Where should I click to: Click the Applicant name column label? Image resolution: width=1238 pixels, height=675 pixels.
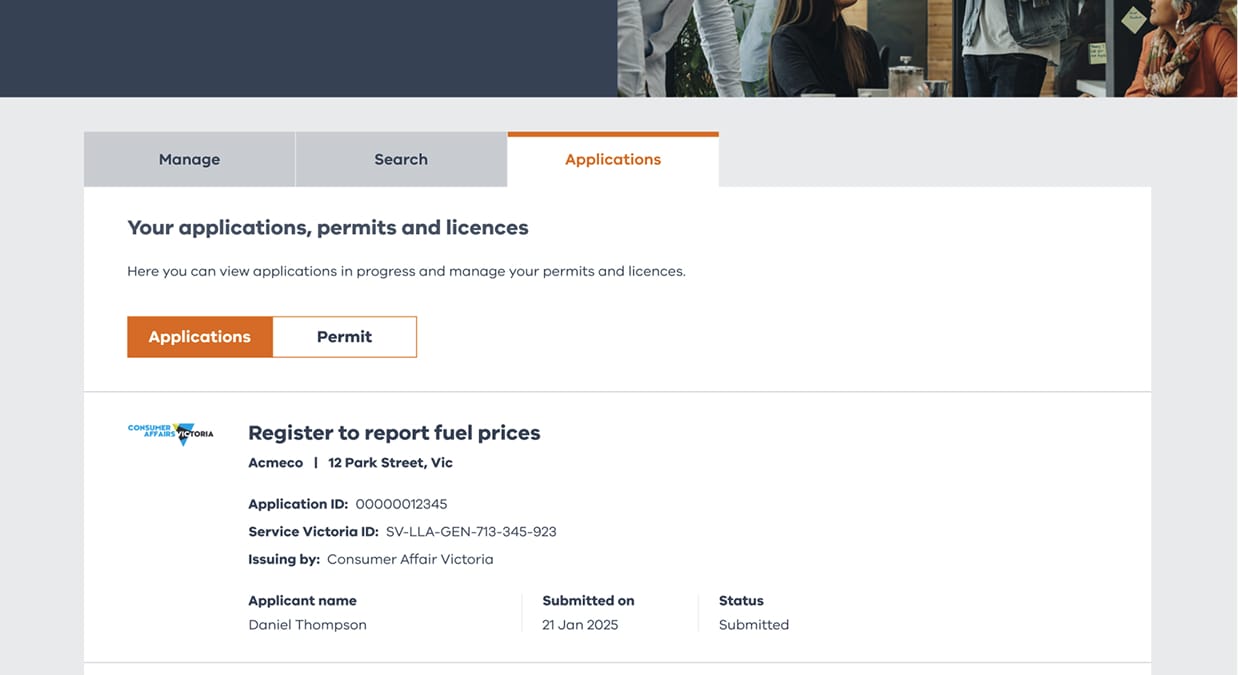tap(302, 601)
